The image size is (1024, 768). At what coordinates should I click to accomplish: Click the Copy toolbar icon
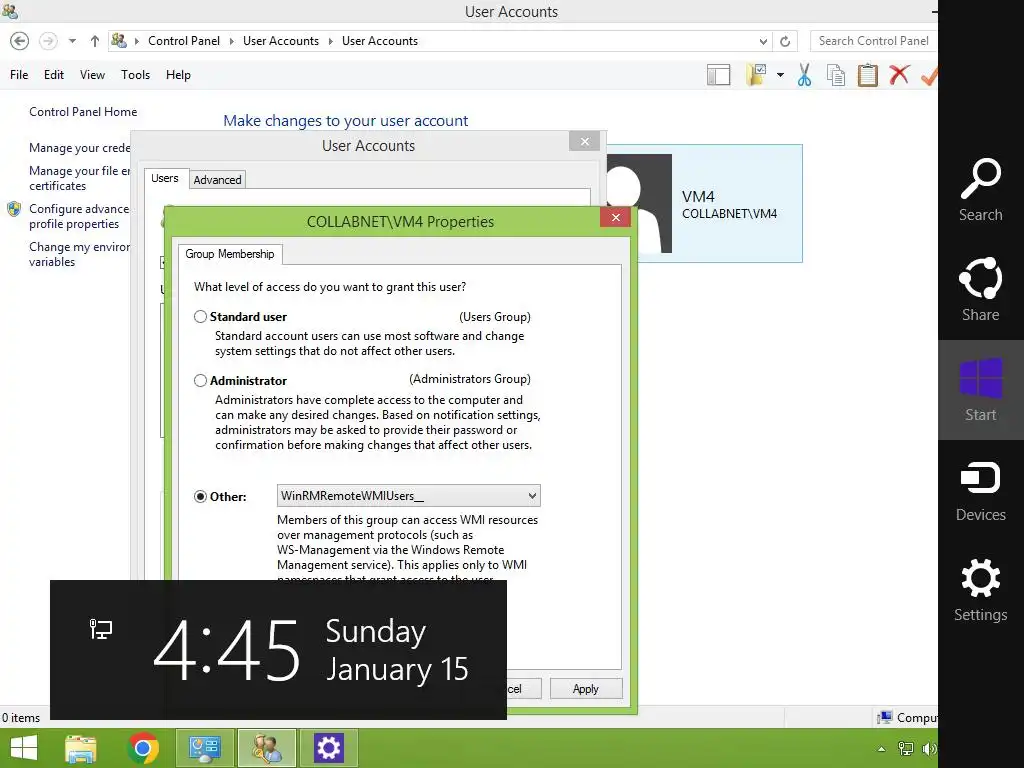tap(836, 75)
